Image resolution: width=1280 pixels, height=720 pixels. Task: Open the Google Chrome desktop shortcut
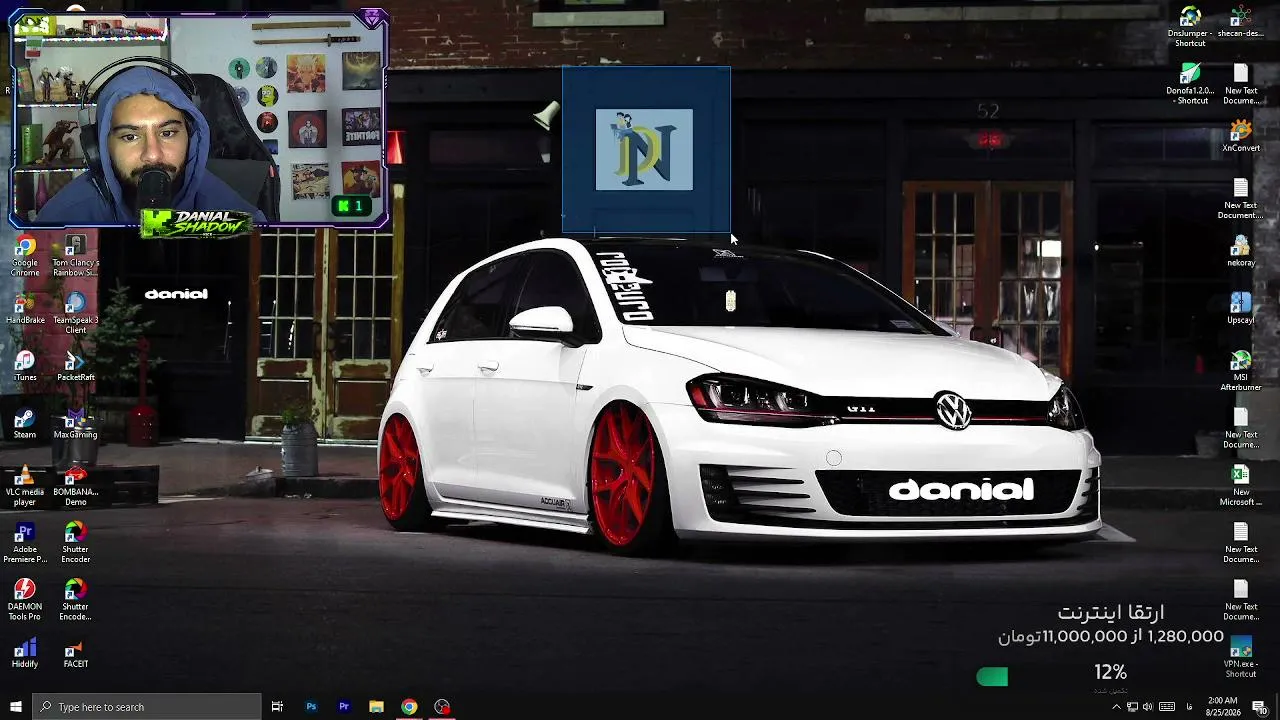click(x=25, y=256)
